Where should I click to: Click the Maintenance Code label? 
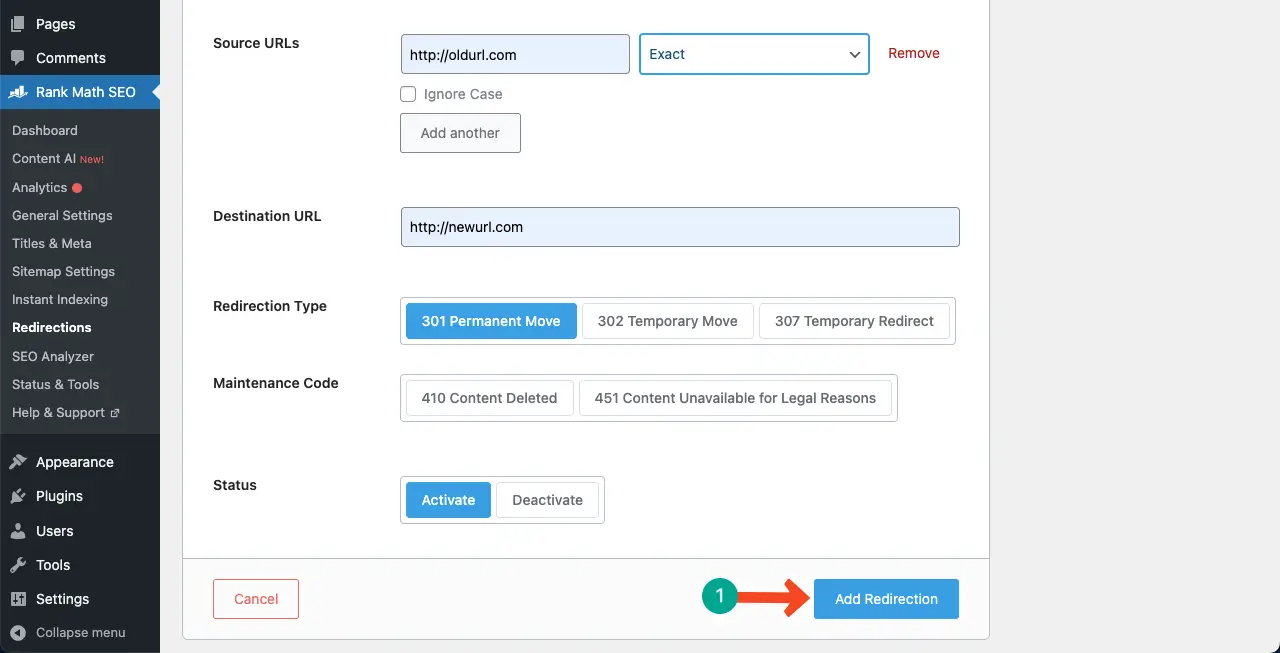(276, 383)
